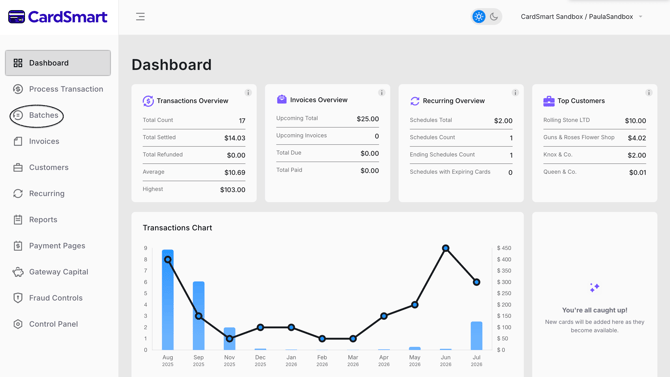Select Rolling Stone LTD customer row

pos(594,121)
